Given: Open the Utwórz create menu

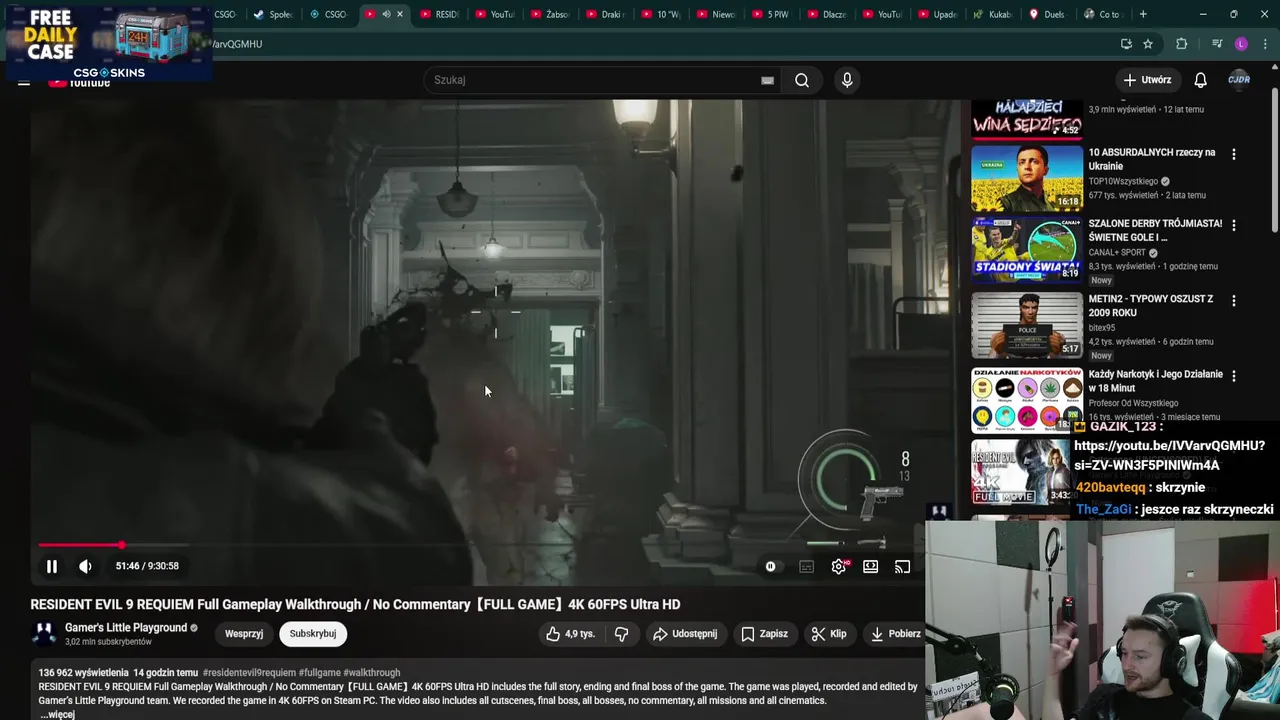Looking at the screenshot, I should (1147, 80).
